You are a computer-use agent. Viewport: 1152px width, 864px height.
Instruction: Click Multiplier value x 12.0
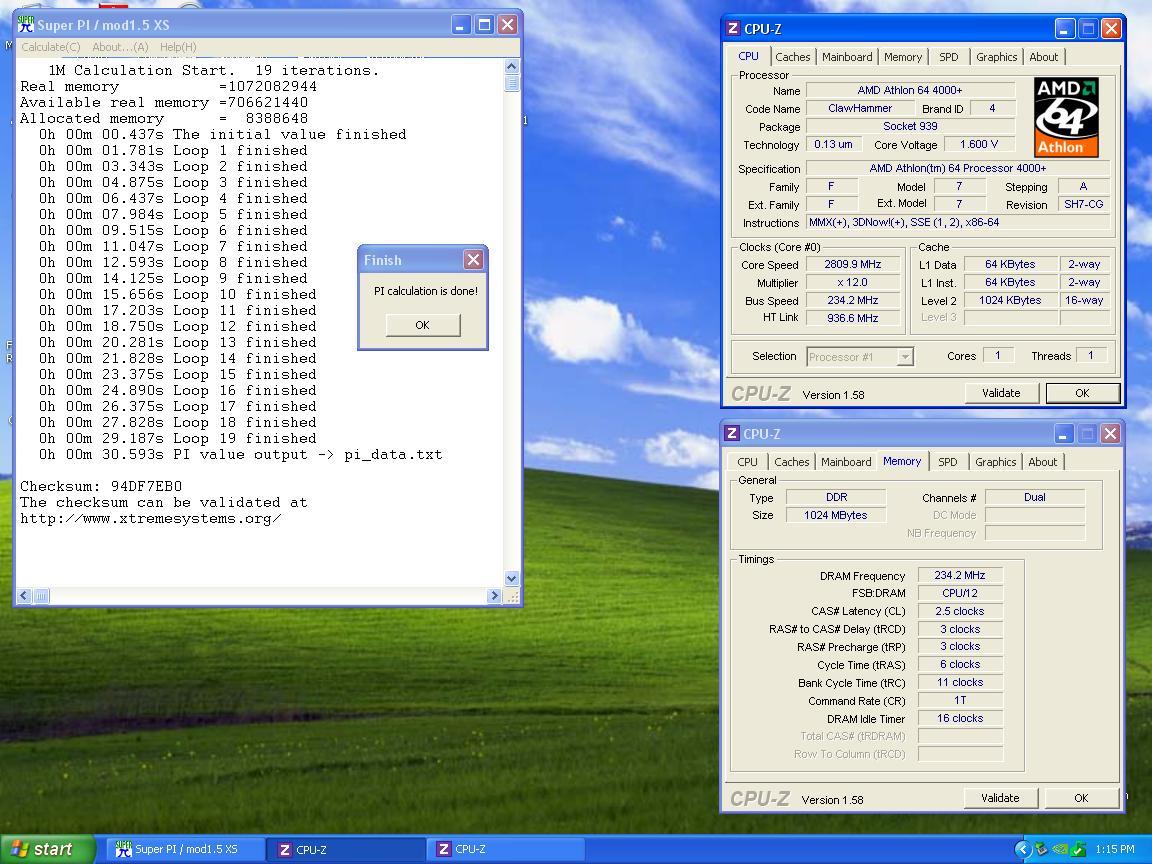853,282
